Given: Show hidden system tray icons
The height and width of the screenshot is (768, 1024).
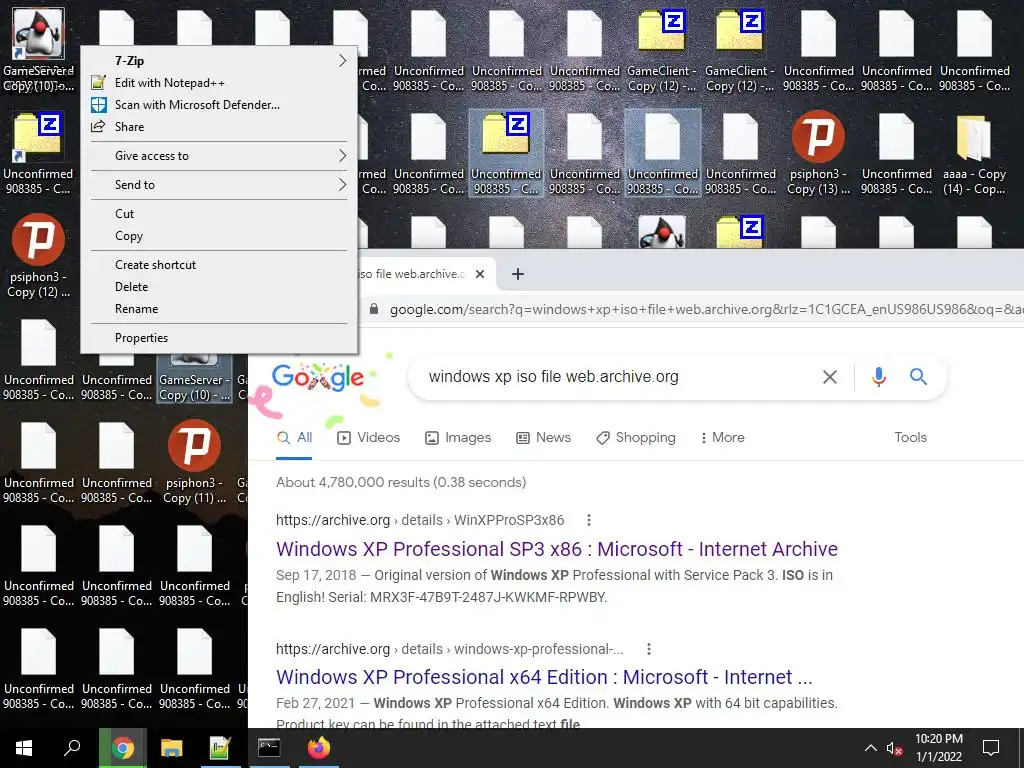Looking at the screenshot, I should [871, 748].
